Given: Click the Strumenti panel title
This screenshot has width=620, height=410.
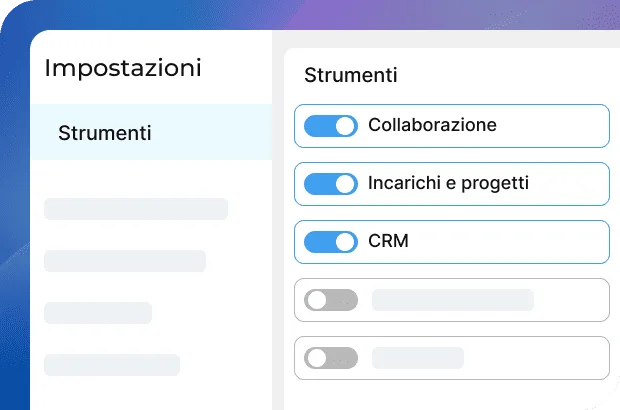Looking at the screenshot, I should click(350, 75).
